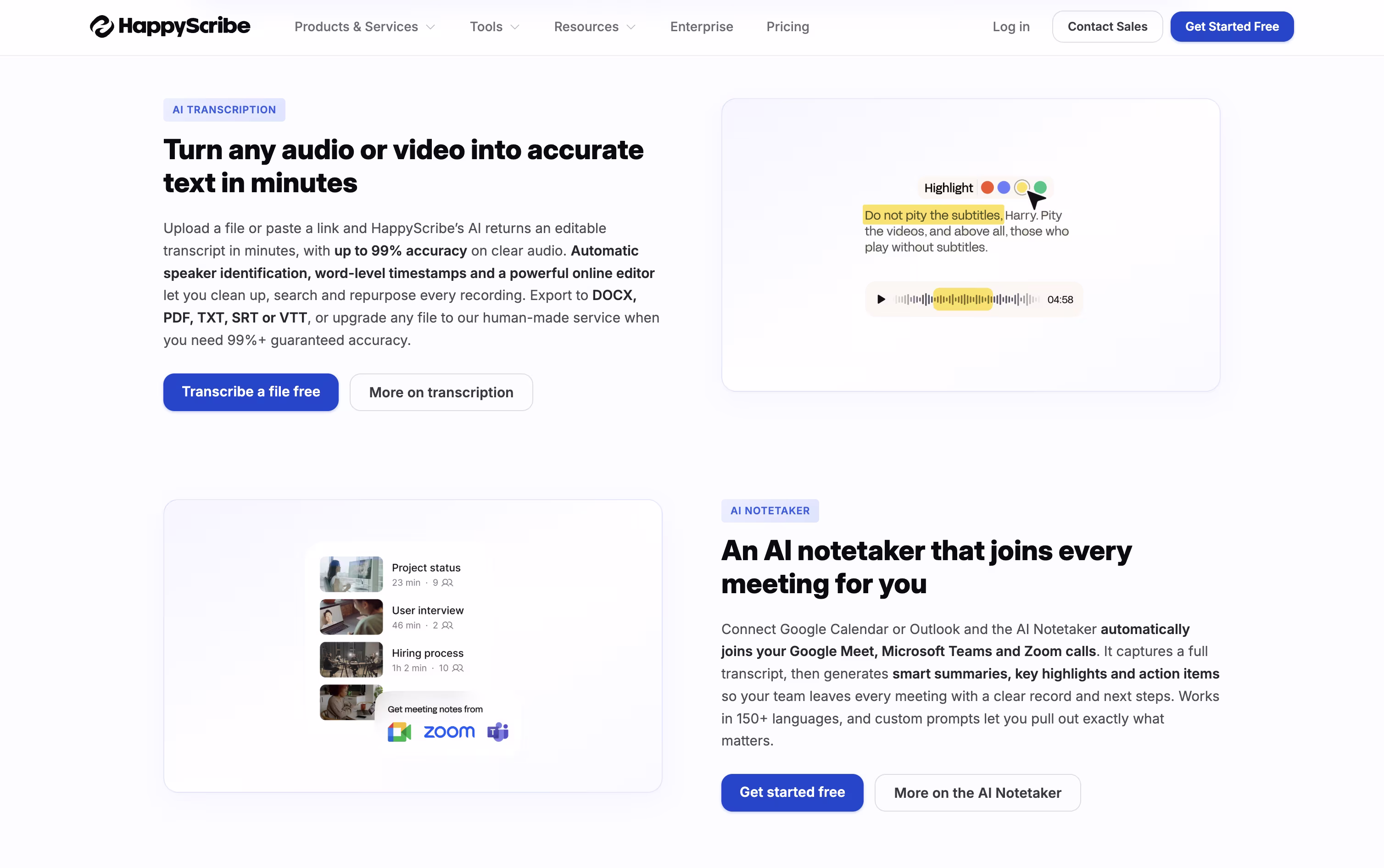The width and height of the screenshot is (1384, 868).
Task: Open the Pricing page
Action: coord(787,27)
